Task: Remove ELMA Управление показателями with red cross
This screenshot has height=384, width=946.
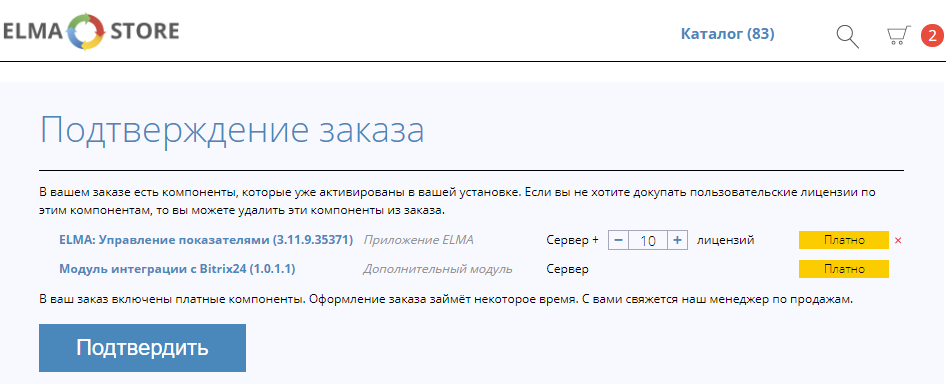Action: pos(898,240)
